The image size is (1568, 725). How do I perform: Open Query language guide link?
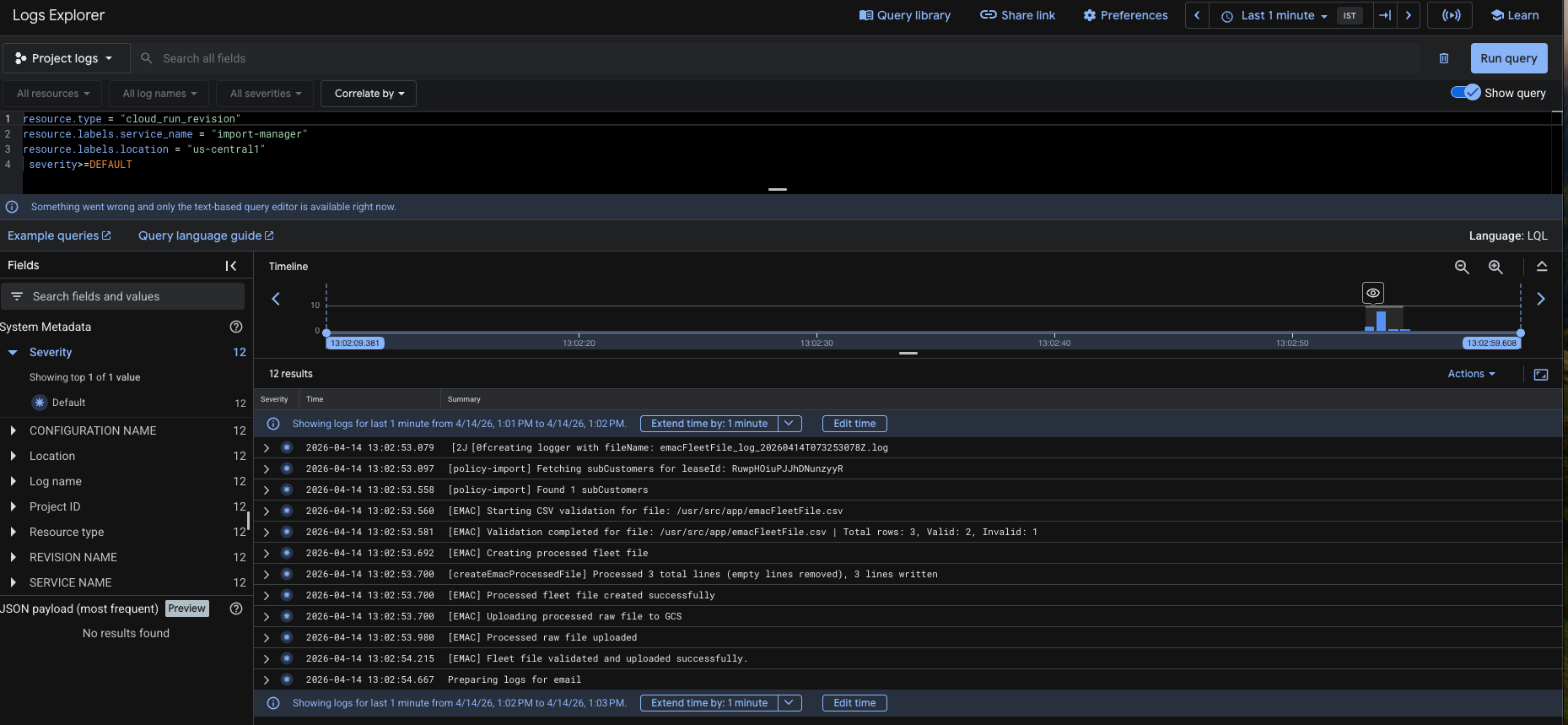[206, 235]
